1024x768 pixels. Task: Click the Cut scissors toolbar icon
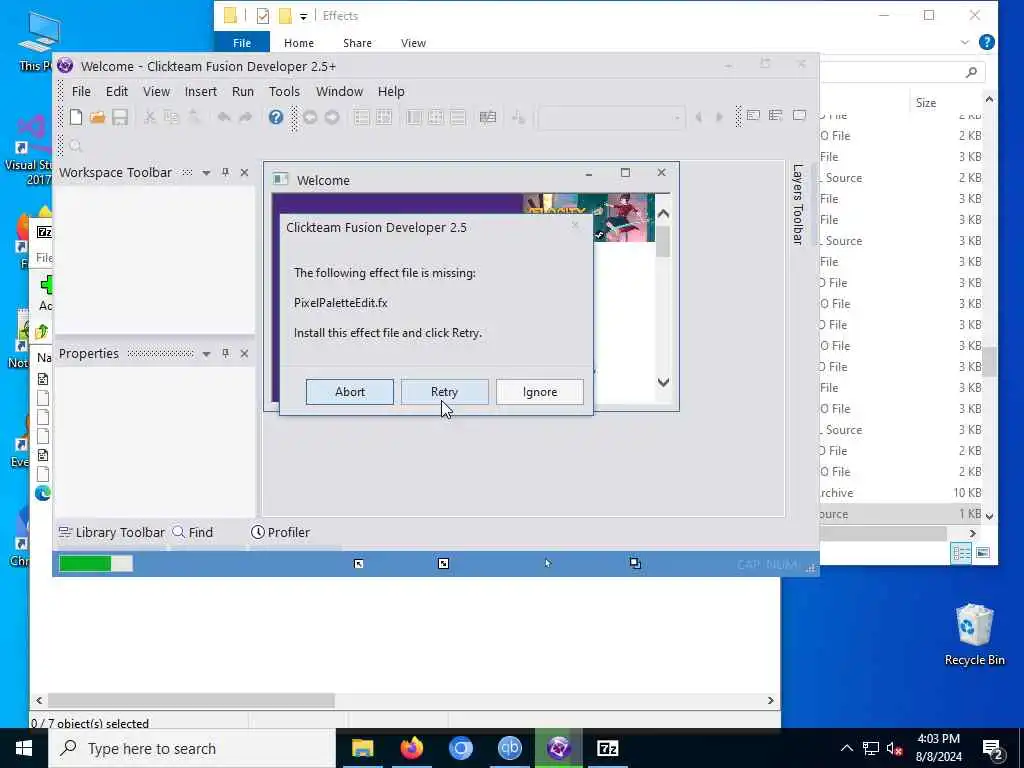[150, 117]
